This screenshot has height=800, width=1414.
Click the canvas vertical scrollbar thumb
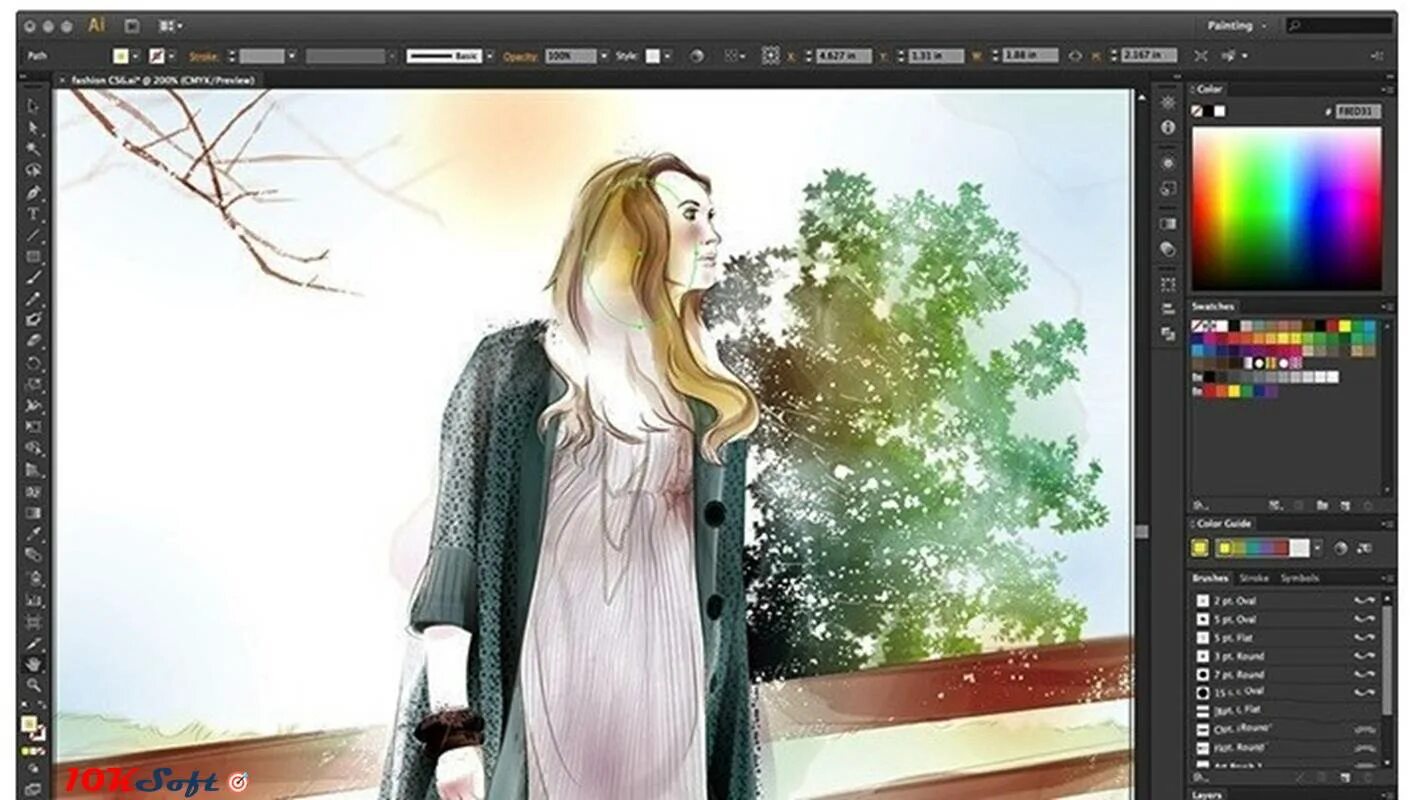[x=1142, y=532]
